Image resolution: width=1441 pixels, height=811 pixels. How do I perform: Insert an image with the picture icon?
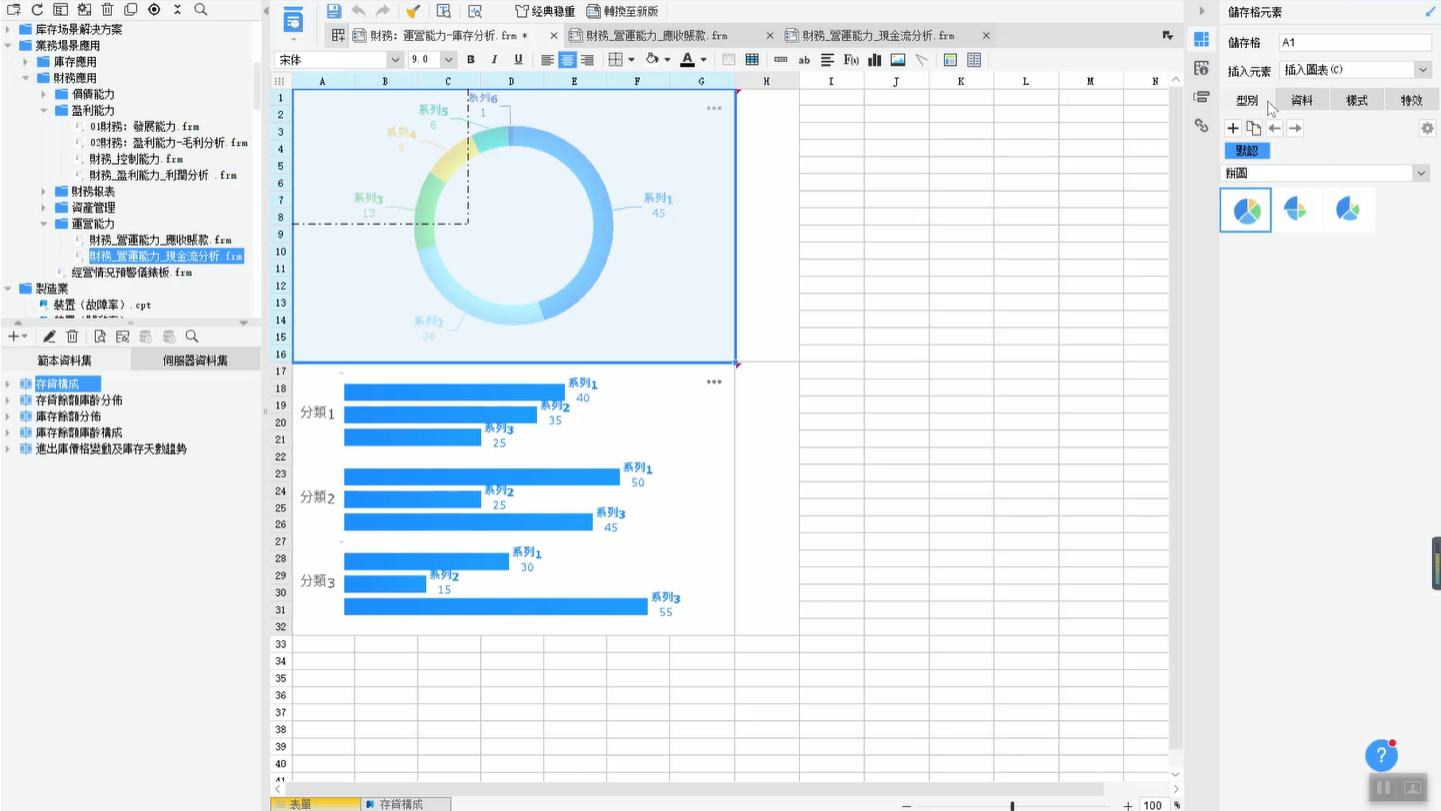point(898,60)
